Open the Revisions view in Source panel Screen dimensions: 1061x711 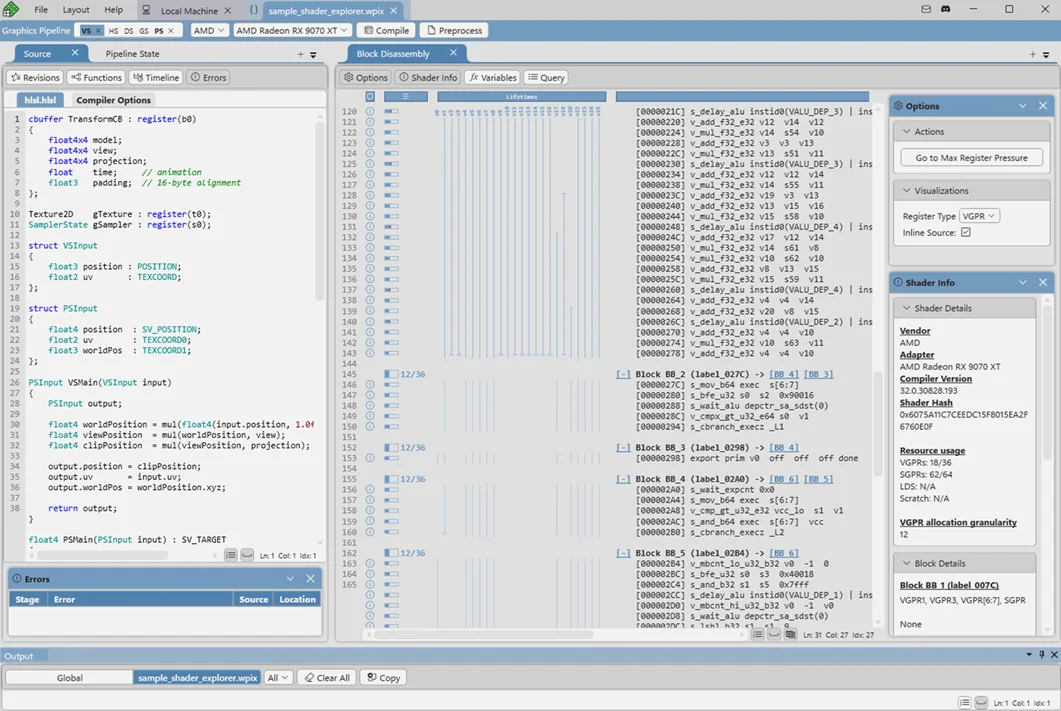point(35,77)
